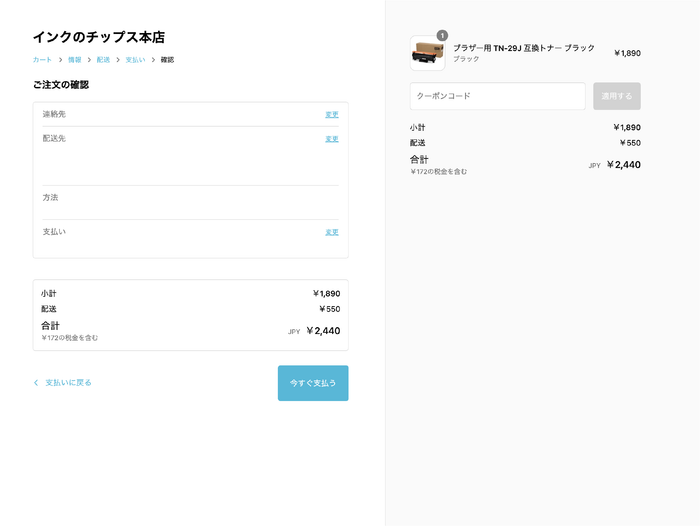Click the toner cartridge product thumbnail

coord(427,53)
